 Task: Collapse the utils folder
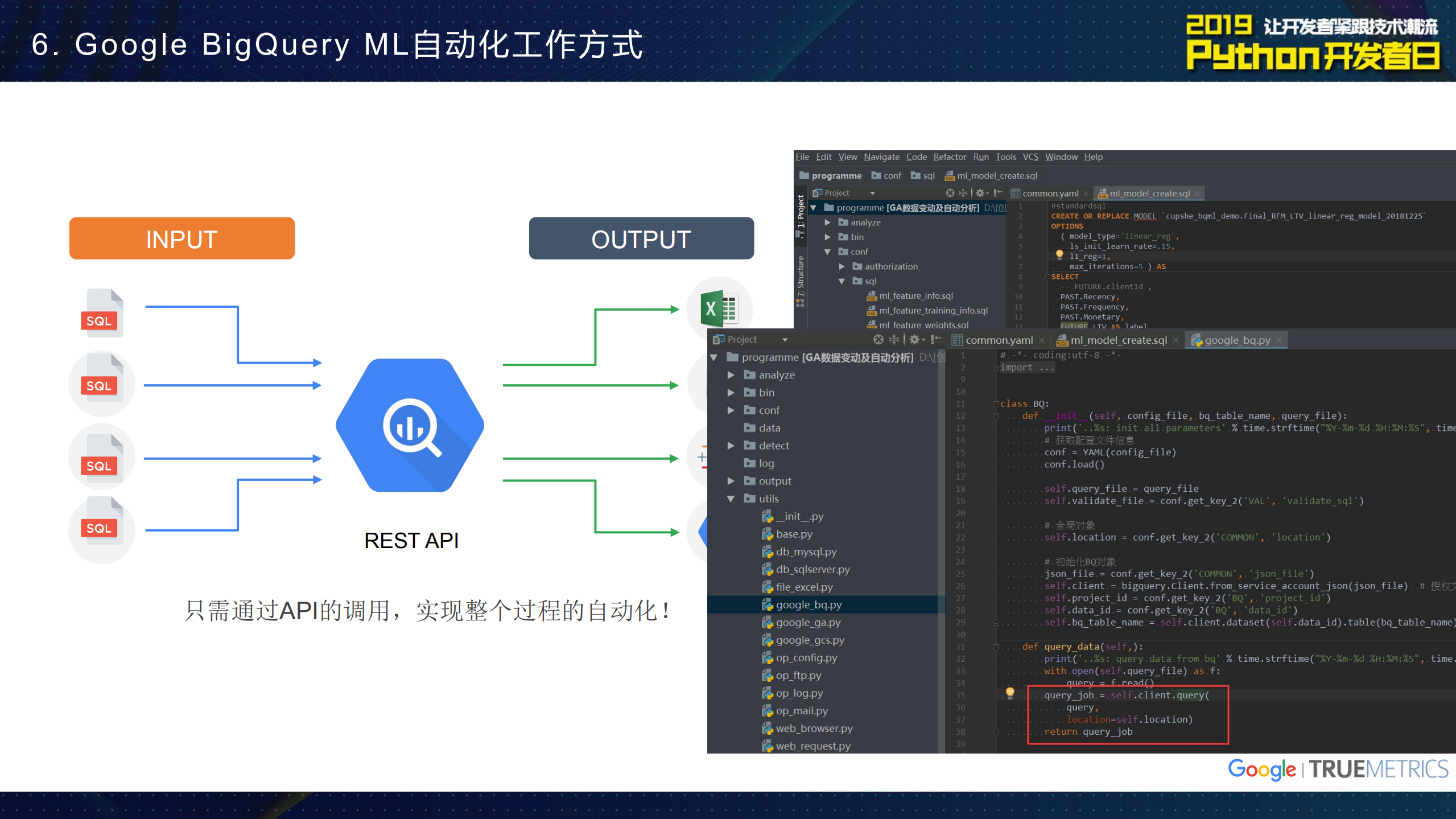tap(731, 498)
